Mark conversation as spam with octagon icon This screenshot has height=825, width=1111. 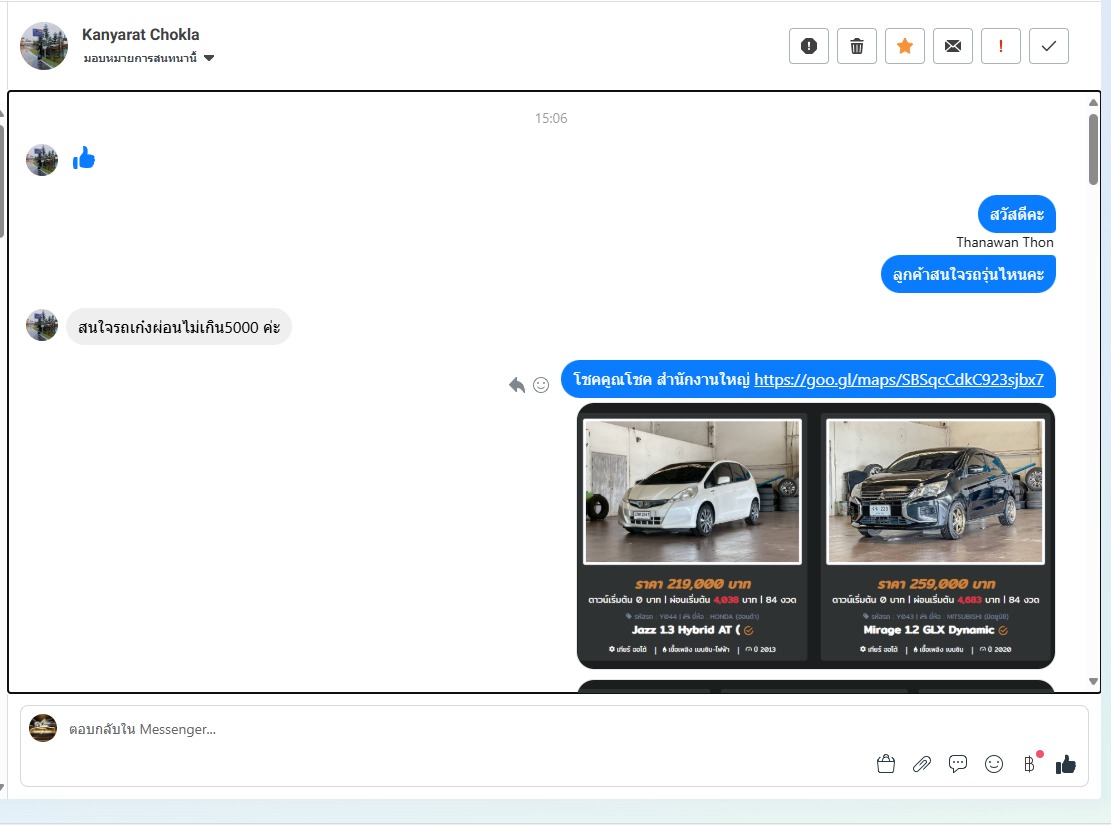809,46
